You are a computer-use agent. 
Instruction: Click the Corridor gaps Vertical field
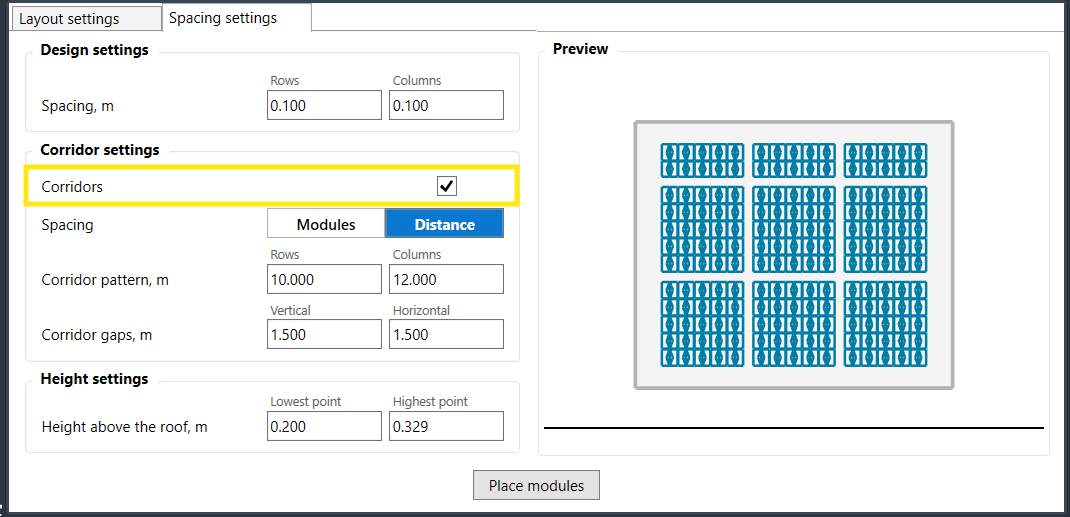point(324,335)
